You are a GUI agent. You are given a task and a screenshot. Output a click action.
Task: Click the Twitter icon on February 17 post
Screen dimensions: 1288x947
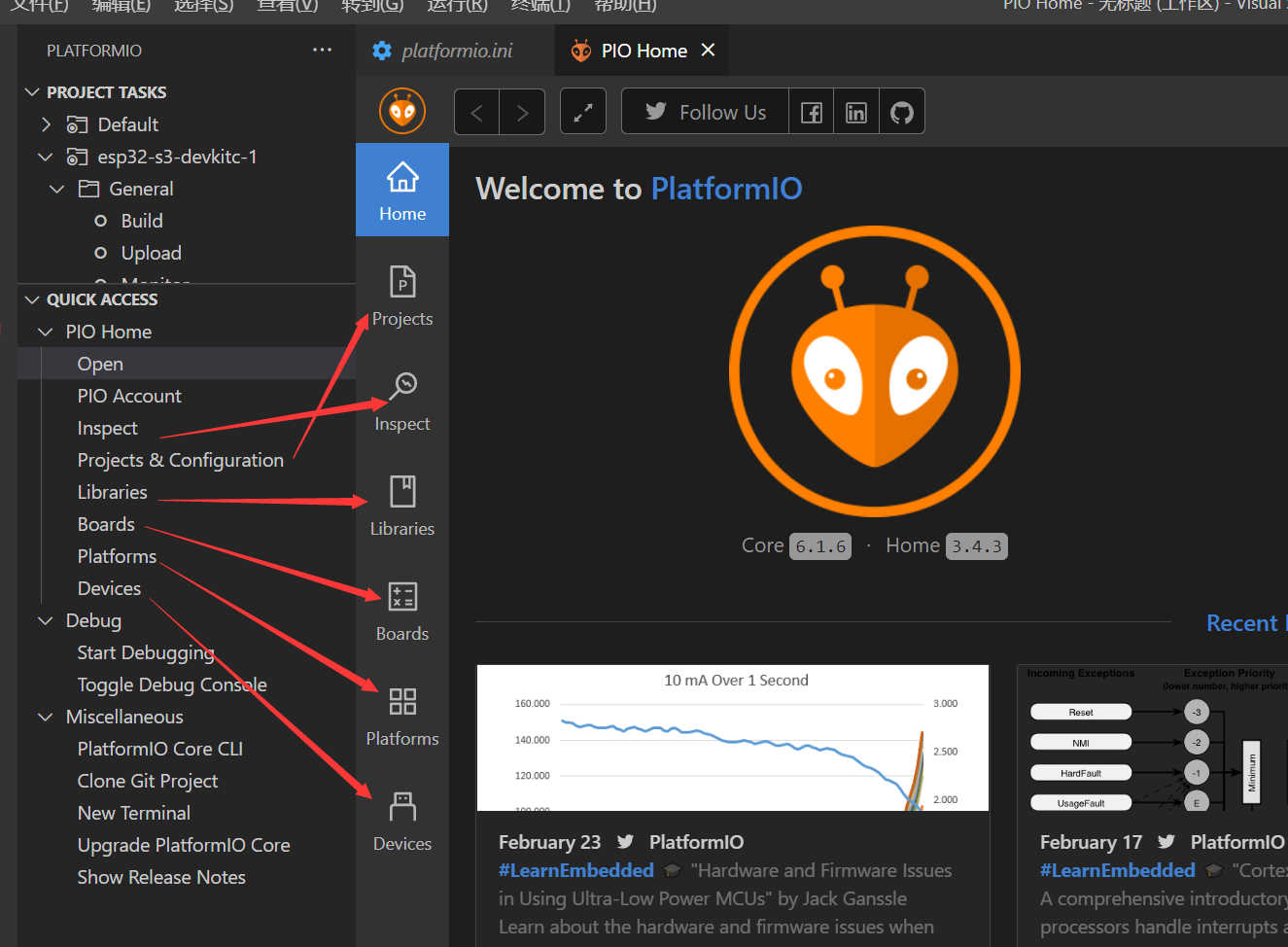pos(1166,842)
